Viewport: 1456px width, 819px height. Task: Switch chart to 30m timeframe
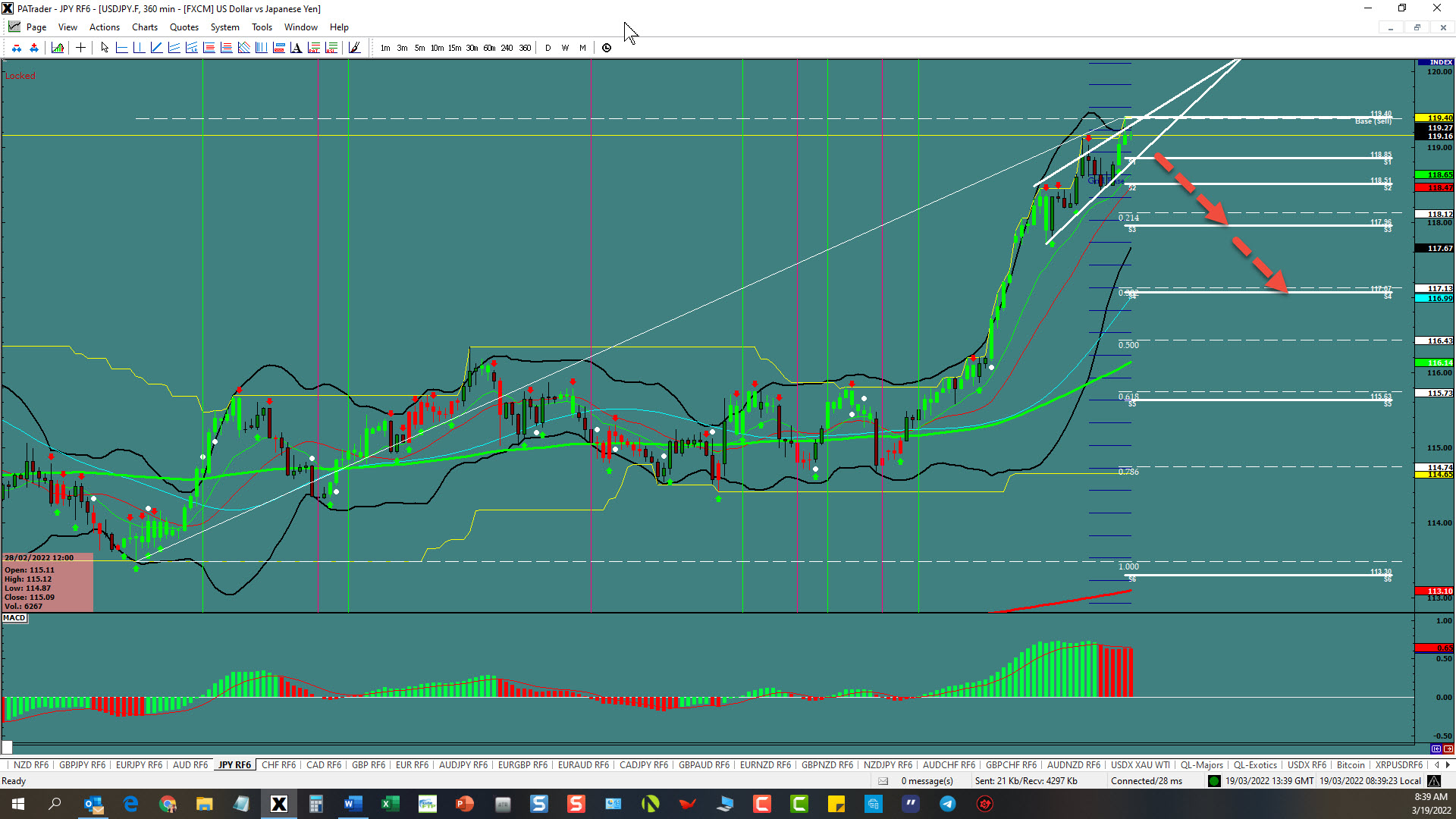pos(472,48)
